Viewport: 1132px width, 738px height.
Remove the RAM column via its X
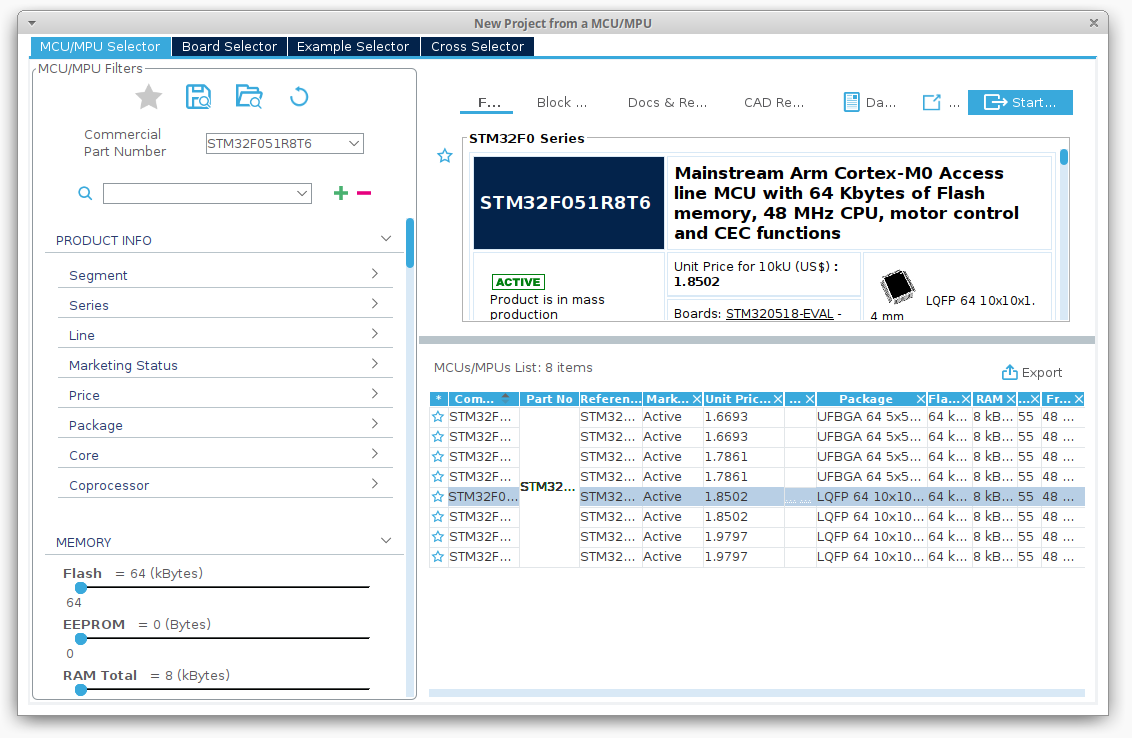coord(1011,399)
